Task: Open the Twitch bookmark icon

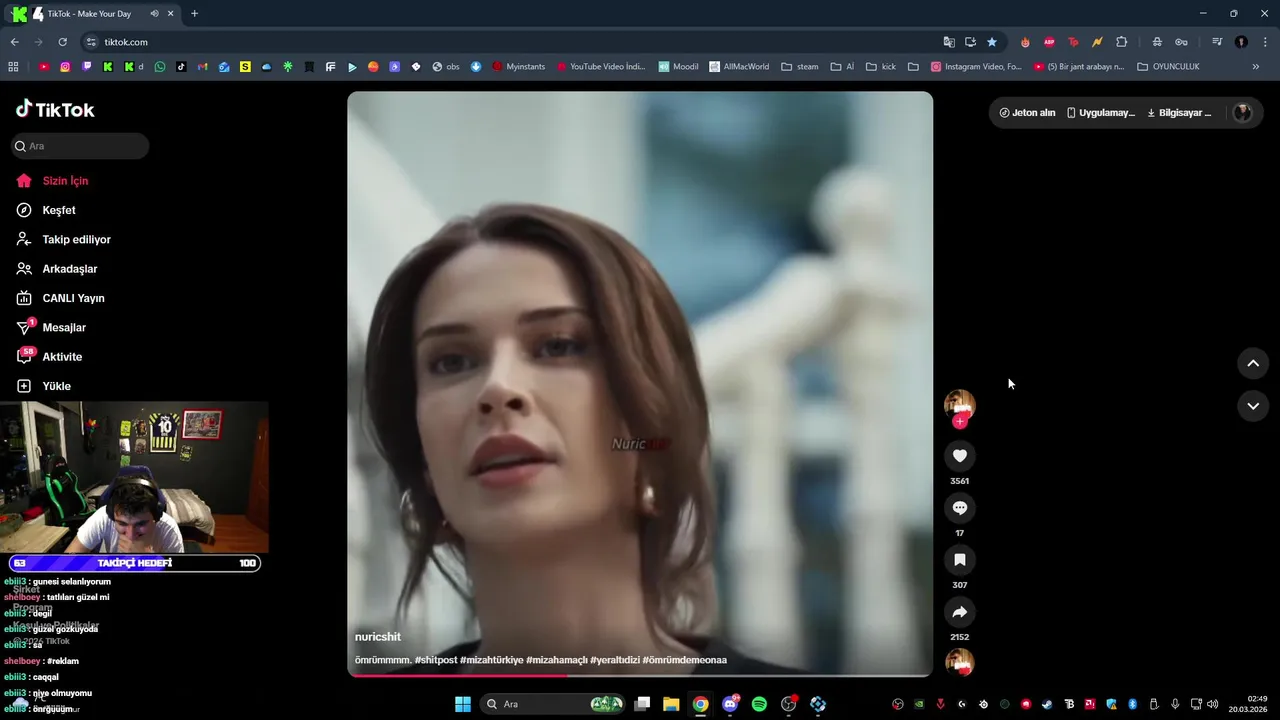Action: click(x=87, y=67)
